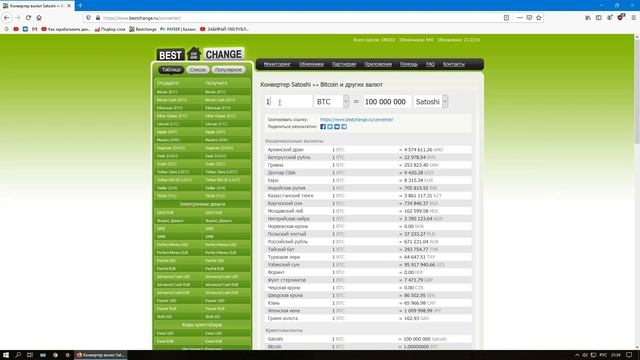Open the Контакты menu item
The image size is (640, 360).
(x=453, y=64)
